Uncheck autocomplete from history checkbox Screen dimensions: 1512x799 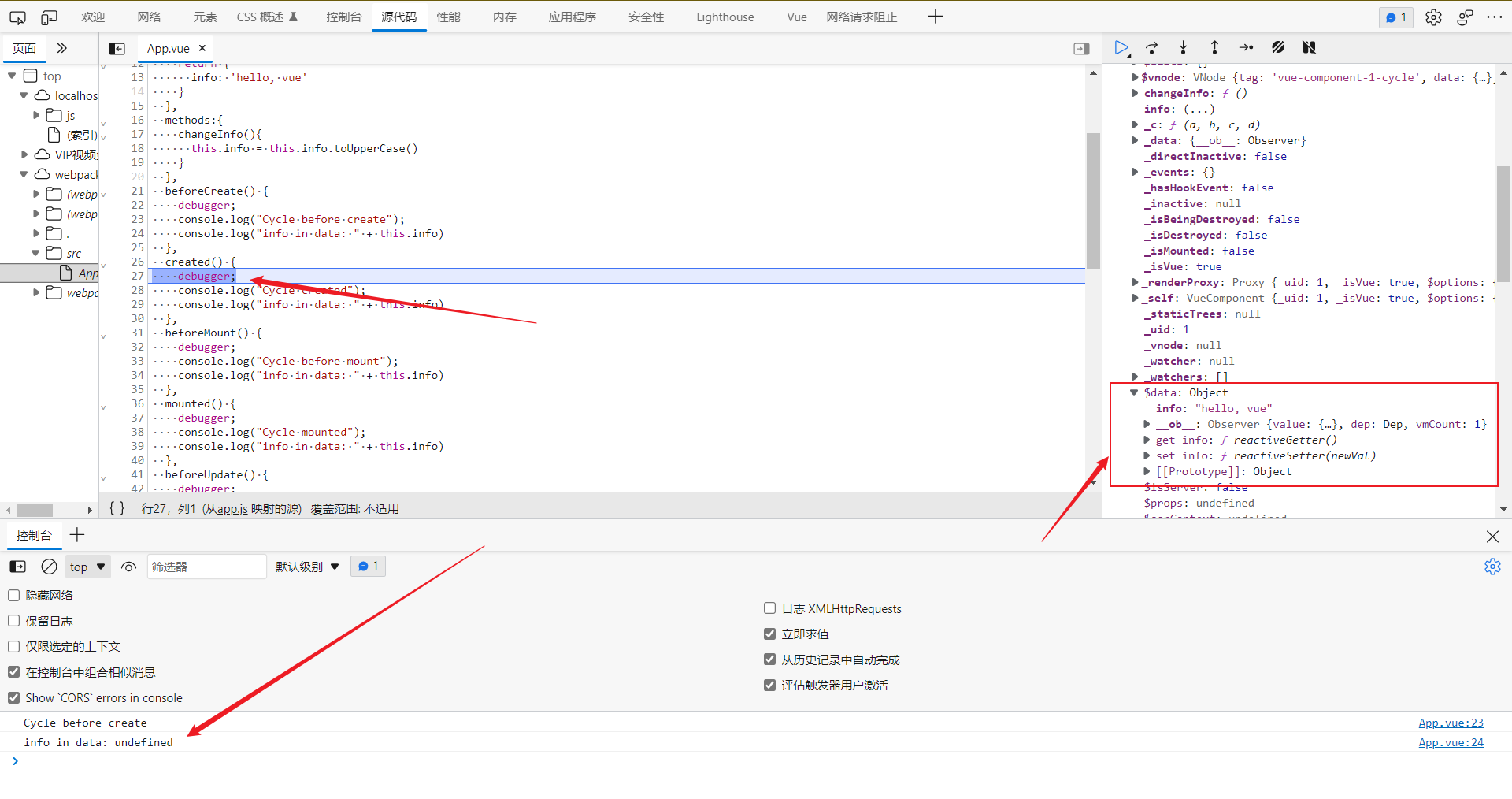coord(770,660)
